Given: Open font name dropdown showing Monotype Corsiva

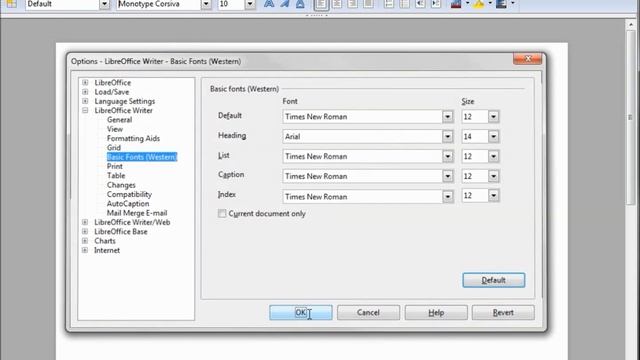Looking at the screenshot, I should [206, 4].
